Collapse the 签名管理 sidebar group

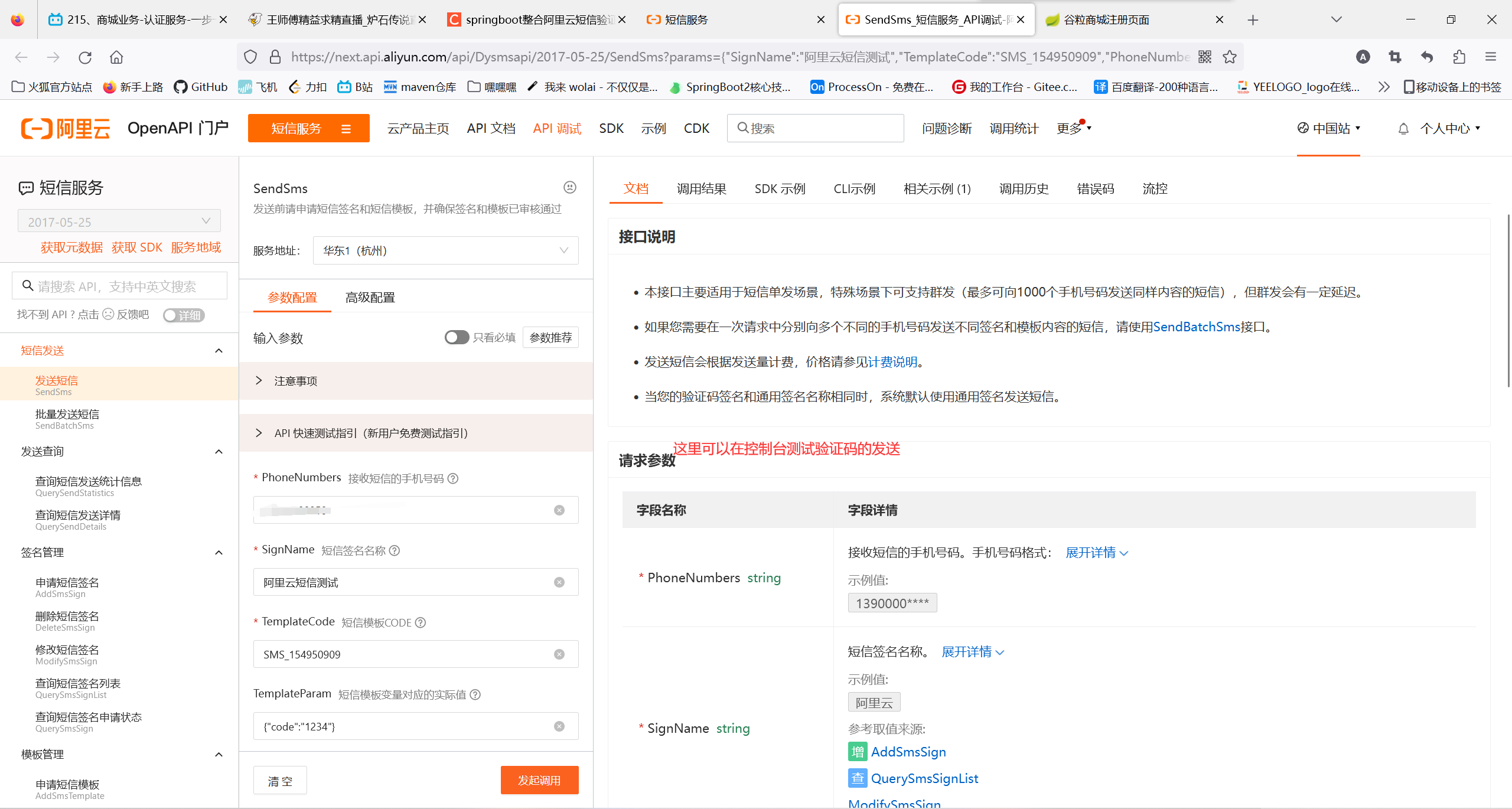(219, 553)
